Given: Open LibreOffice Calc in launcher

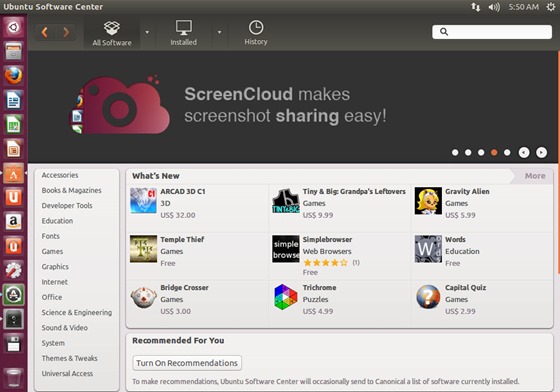Looking at the screenshot, I should point(14,125).
